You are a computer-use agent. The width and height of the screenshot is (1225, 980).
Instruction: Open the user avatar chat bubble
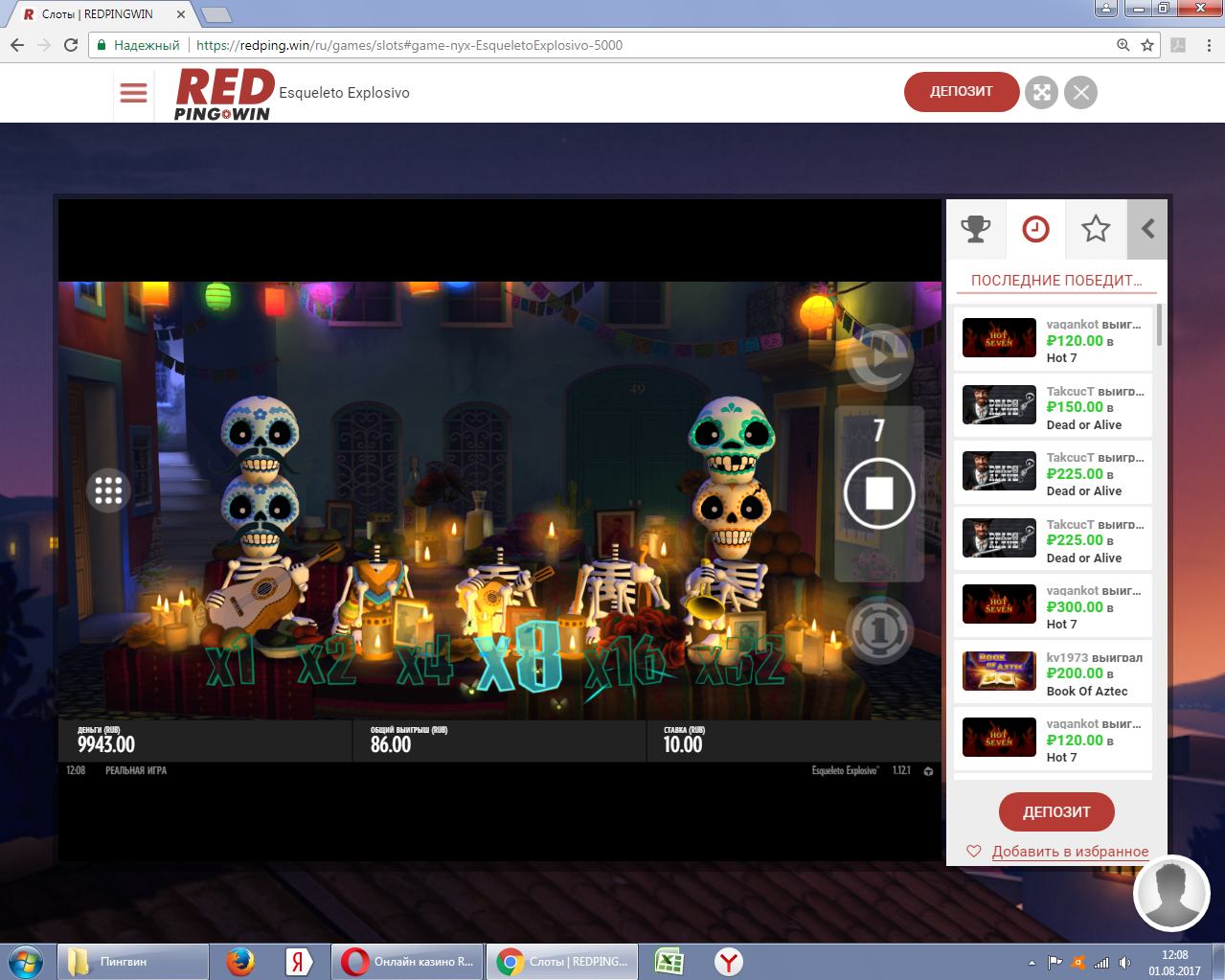(1171, 893)
